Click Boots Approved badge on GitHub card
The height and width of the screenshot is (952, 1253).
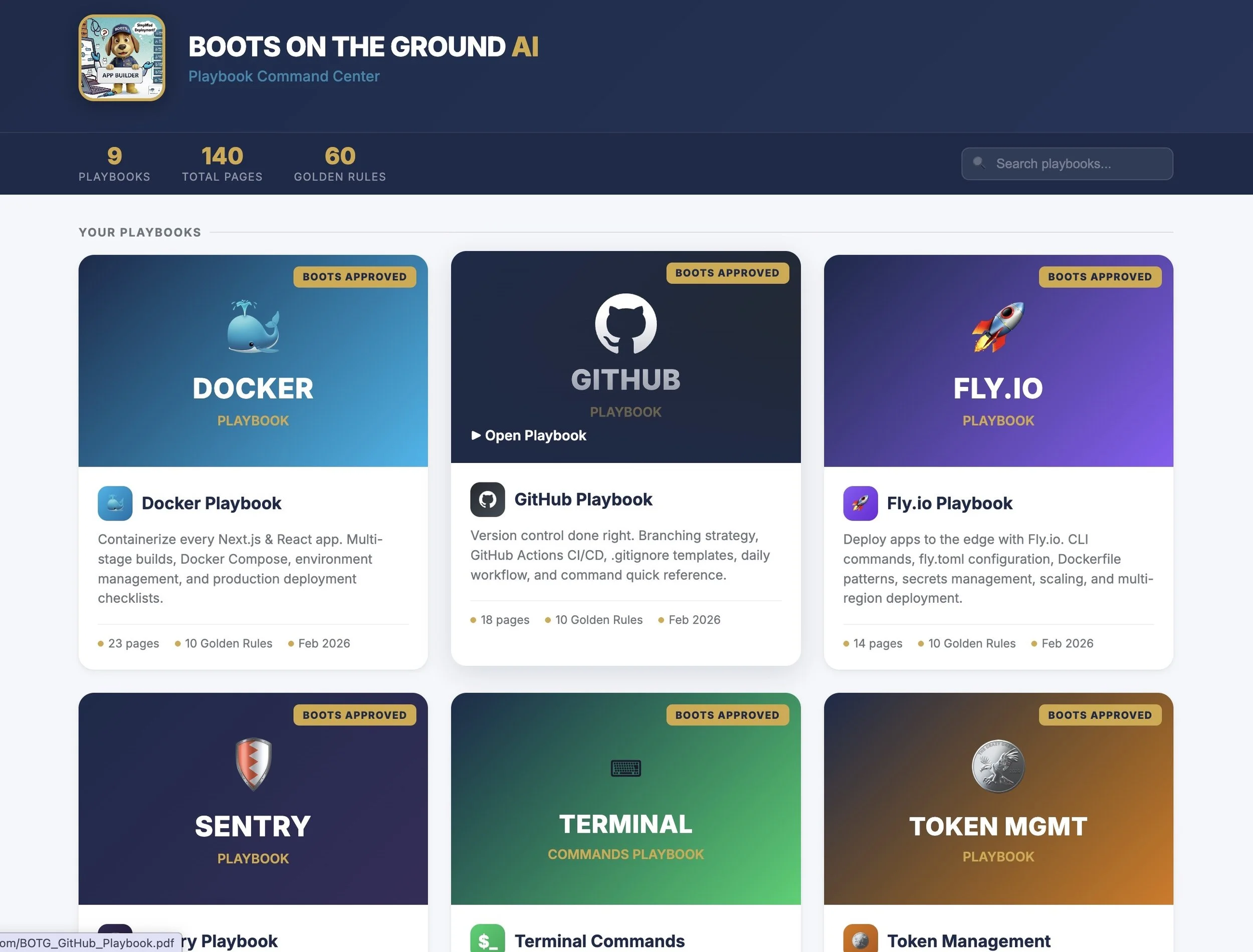[727, 273]
